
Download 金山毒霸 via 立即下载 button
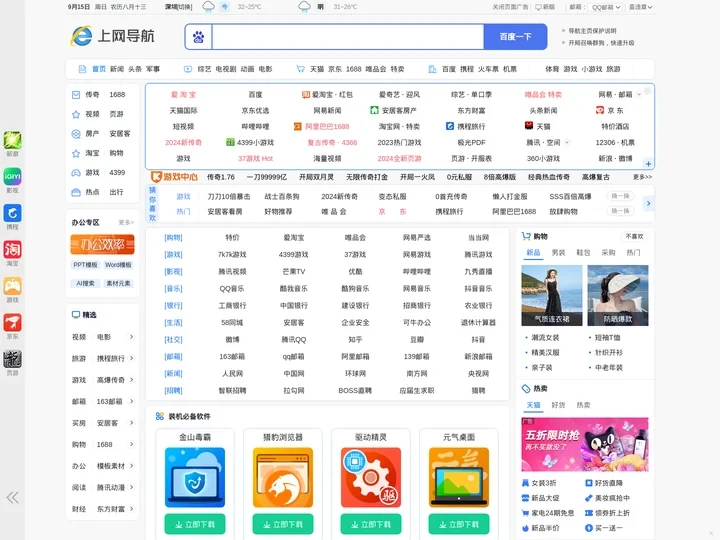195,524
